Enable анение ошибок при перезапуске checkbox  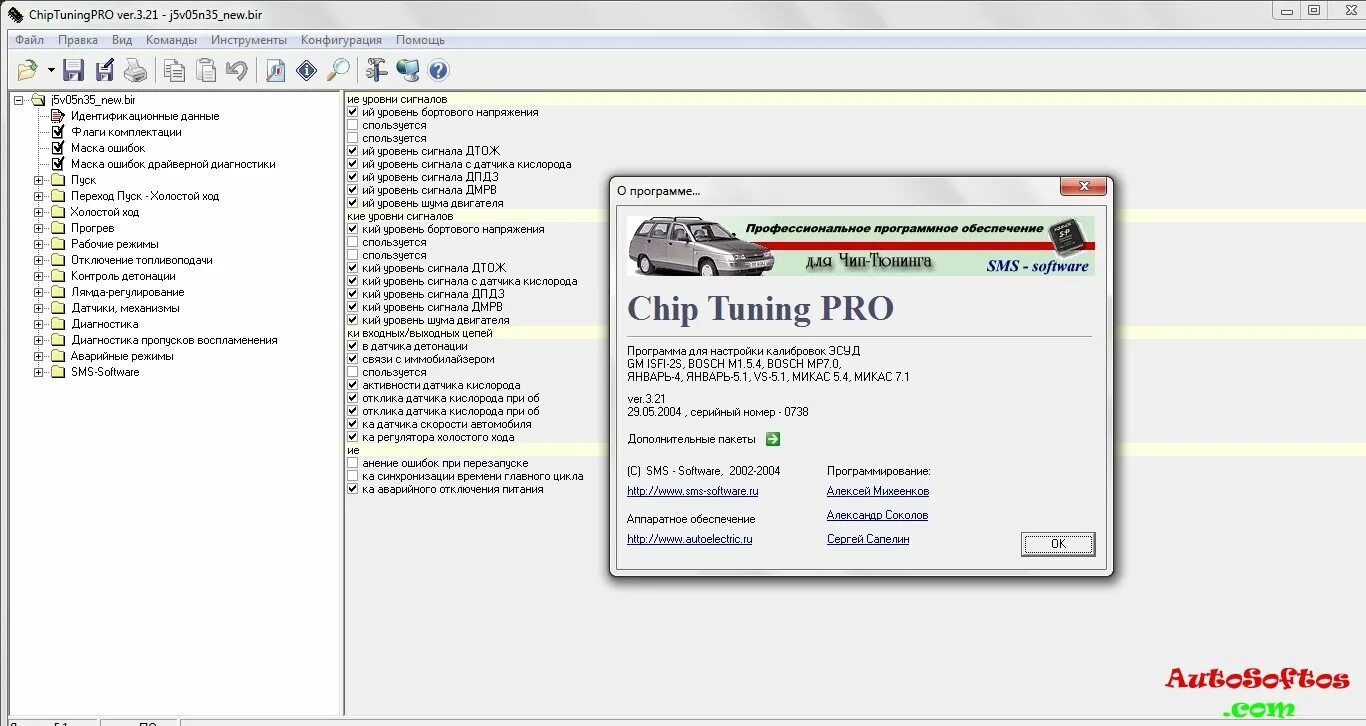352,464
